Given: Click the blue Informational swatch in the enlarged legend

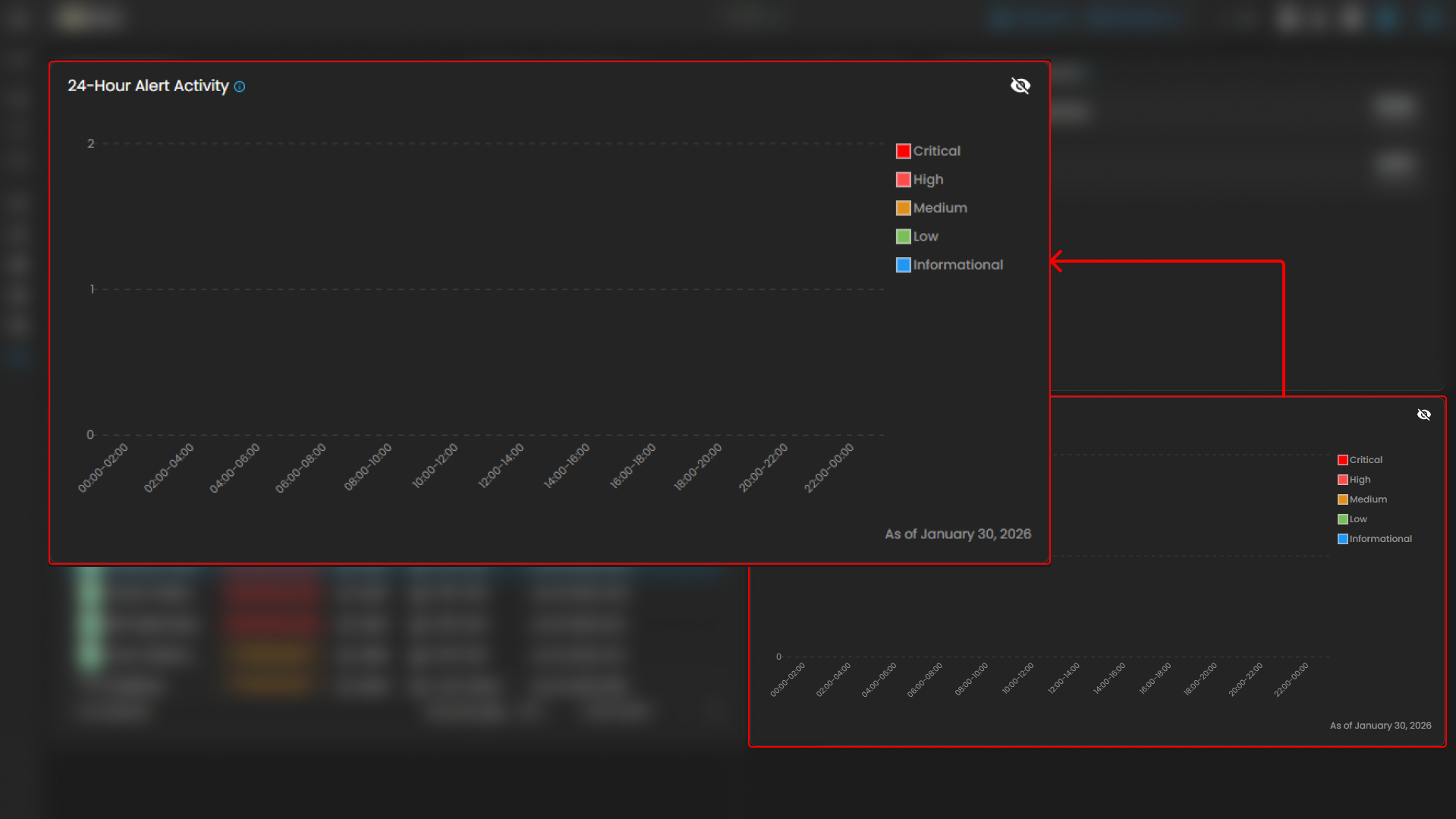Looking at the screenshot, I should [x=903, y=265].
